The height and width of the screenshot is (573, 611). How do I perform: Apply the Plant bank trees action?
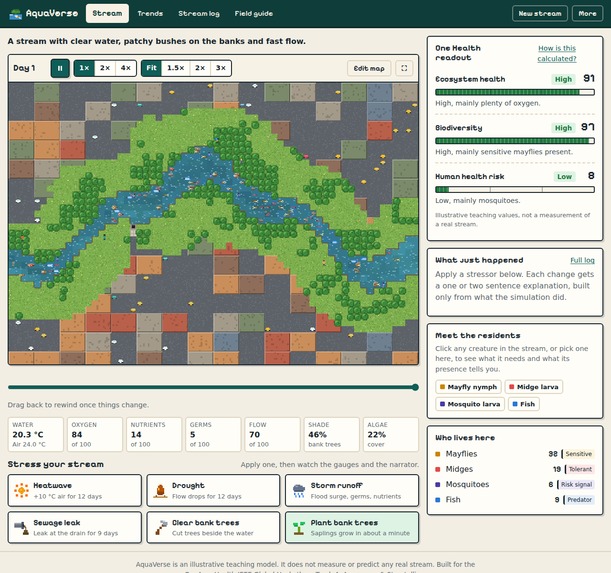[352, 527]
